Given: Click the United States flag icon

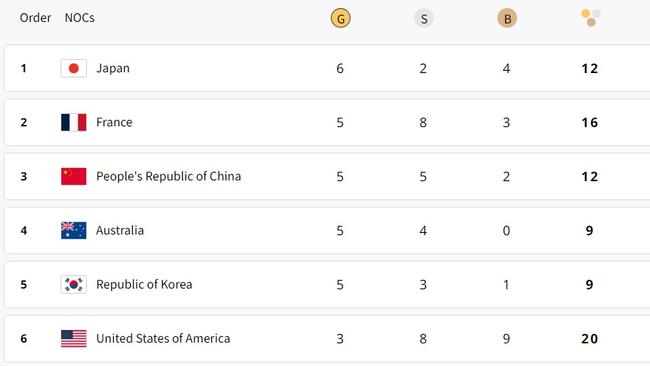Looking at the screenshot, I should point(74,339).
